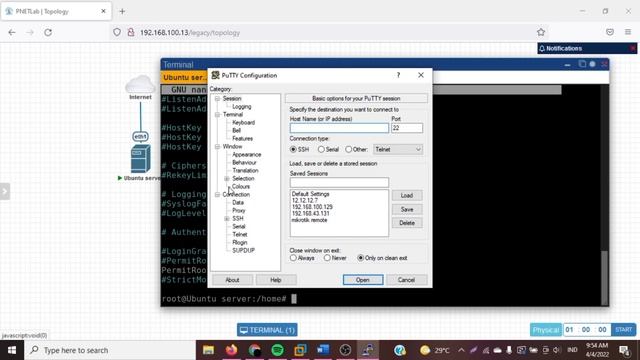Viewport: 640px width, 360px height.
Task: Open the Pocket save icon
Action: (610, 32)
